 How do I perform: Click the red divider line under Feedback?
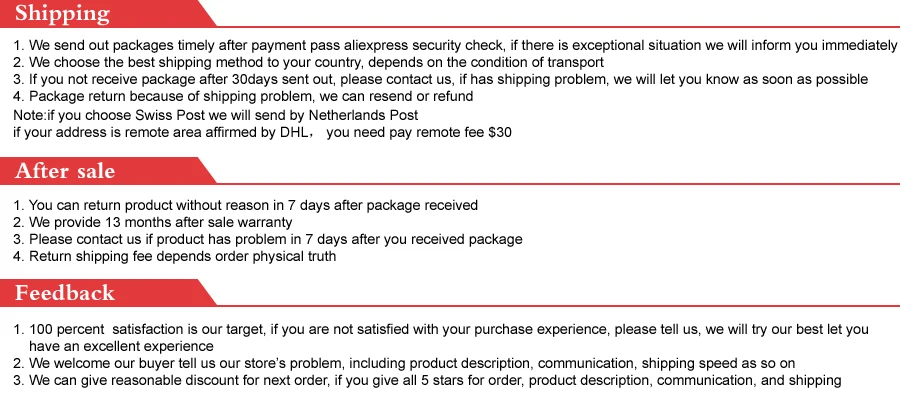(x=558, y=306)
